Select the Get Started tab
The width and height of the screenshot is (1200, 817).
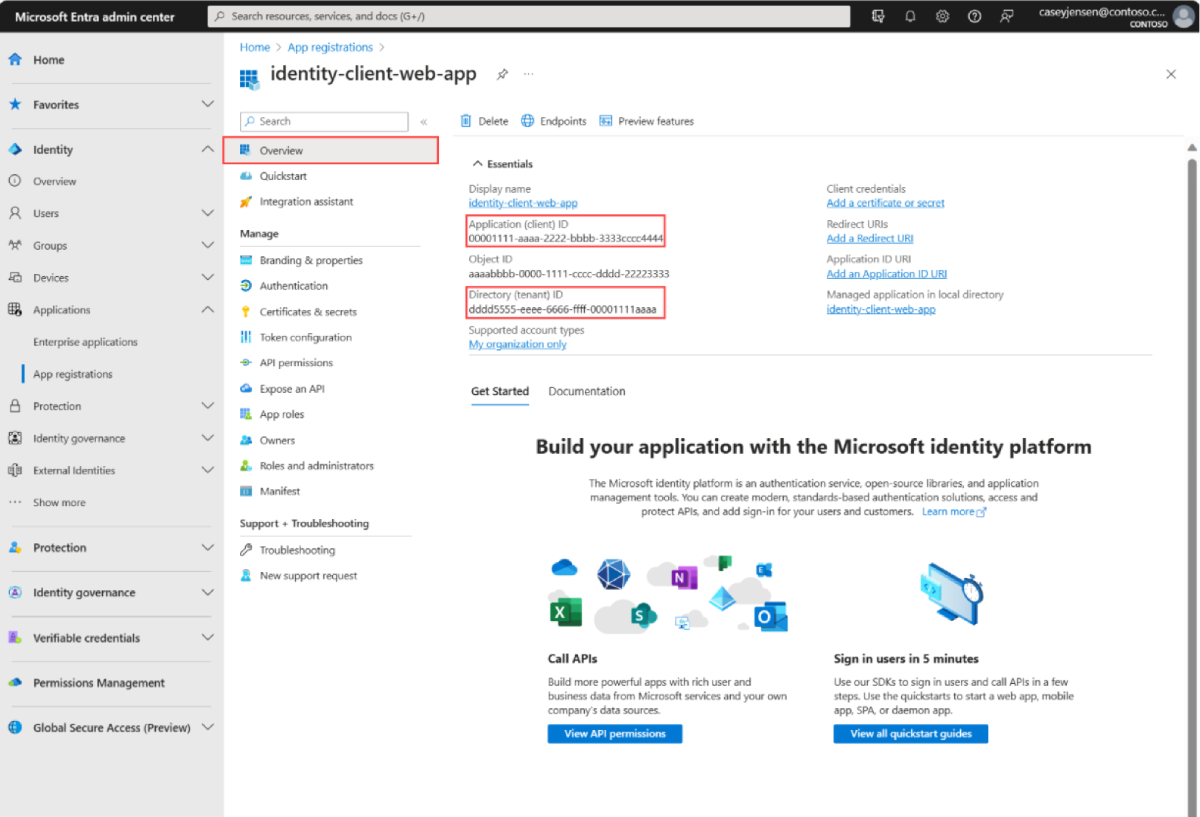click(x=500, y=391)
